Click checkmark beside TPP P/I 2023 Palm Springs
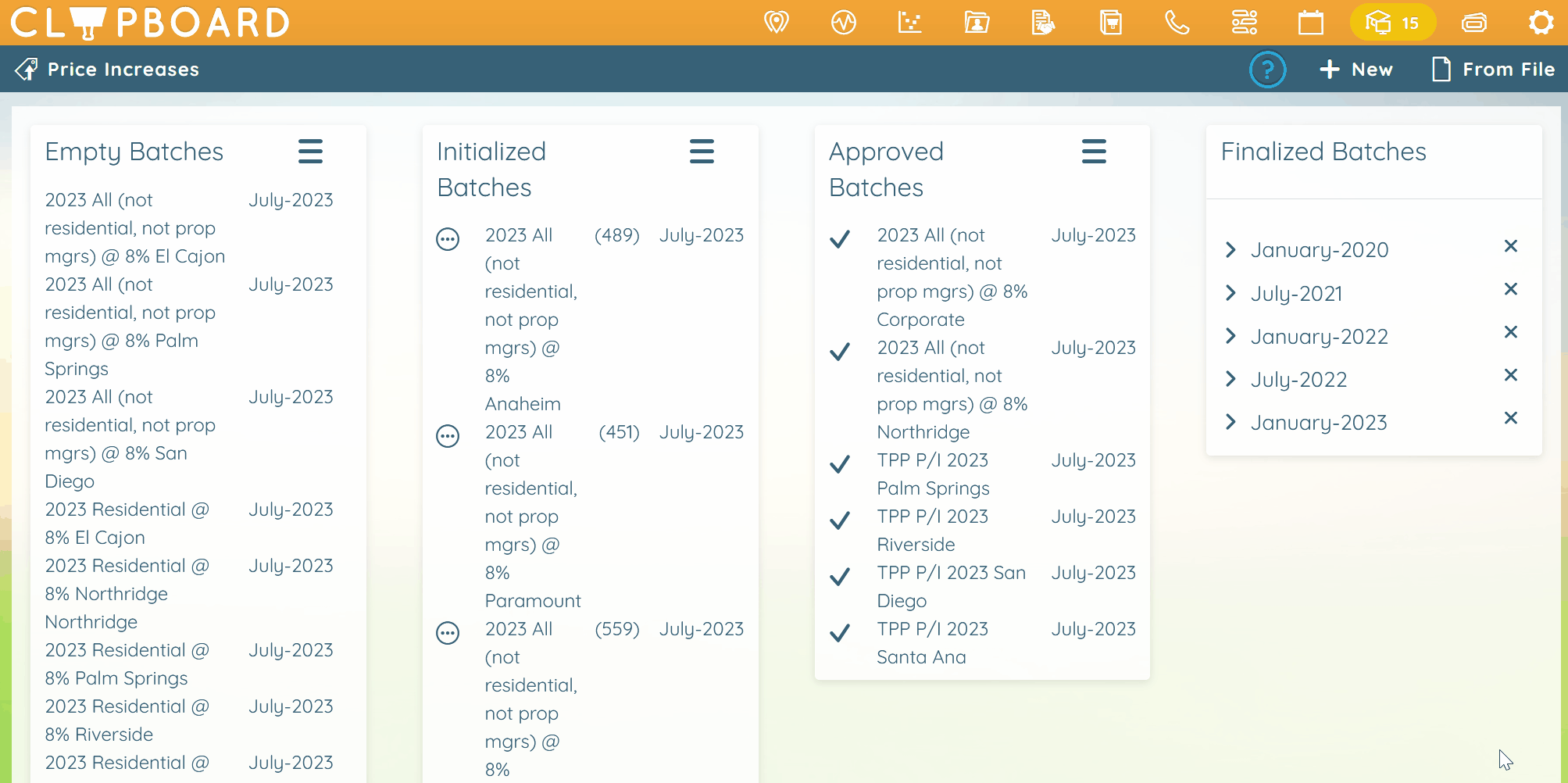This screenshot has width=1568, height=783. pyautogui.click(x=840, y=464)
